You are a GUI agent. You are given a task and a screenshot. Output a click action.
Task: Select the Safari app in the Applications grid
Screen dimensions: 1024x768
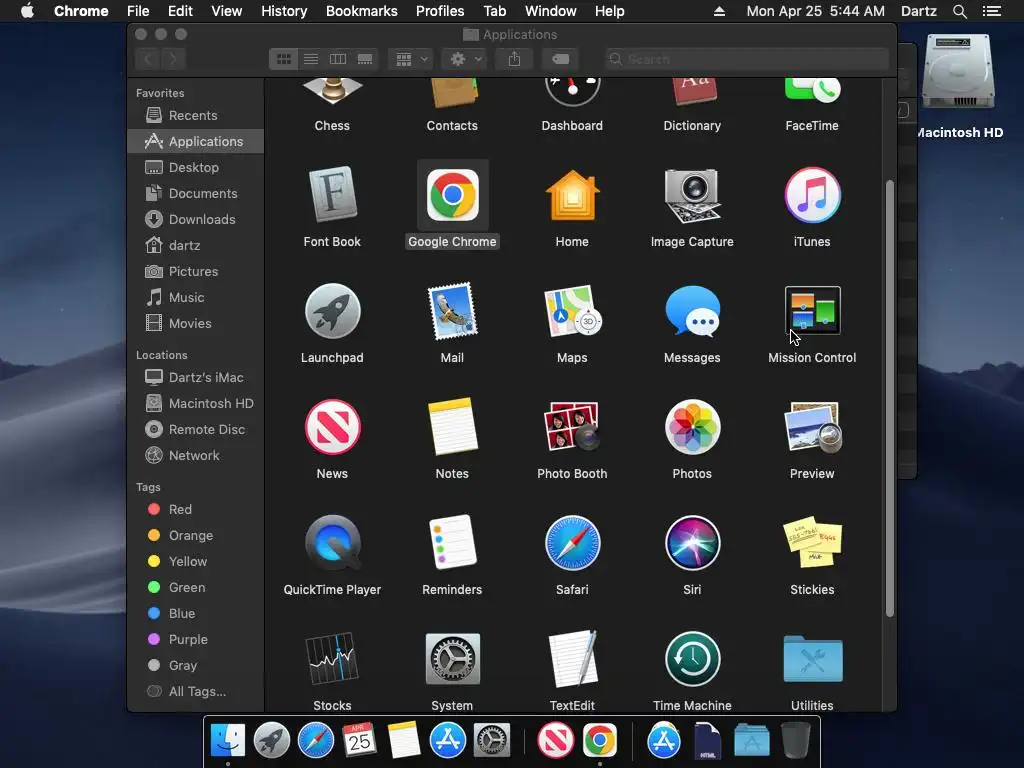[572, 543]
